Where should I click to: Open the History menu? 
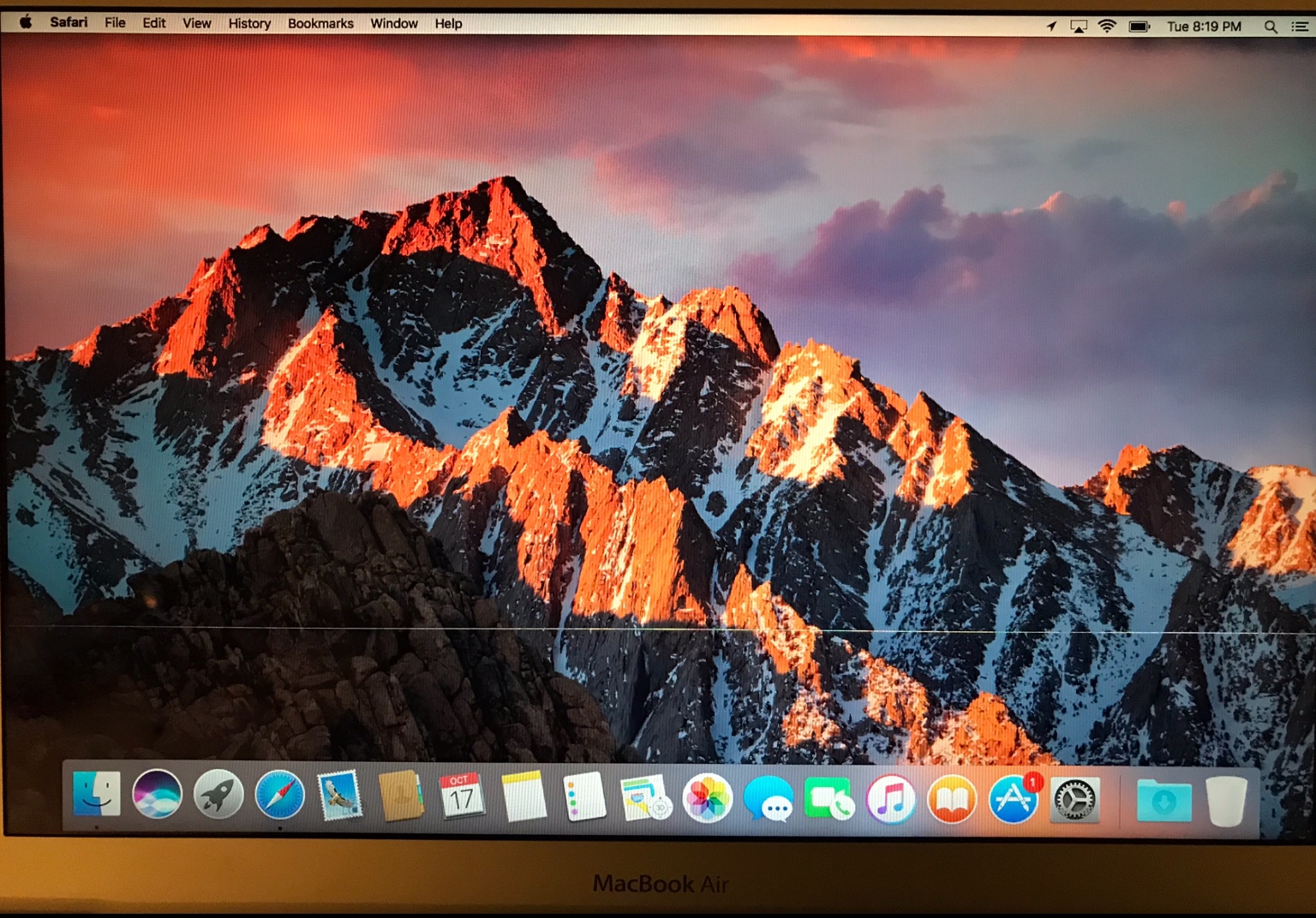[249, 23]
